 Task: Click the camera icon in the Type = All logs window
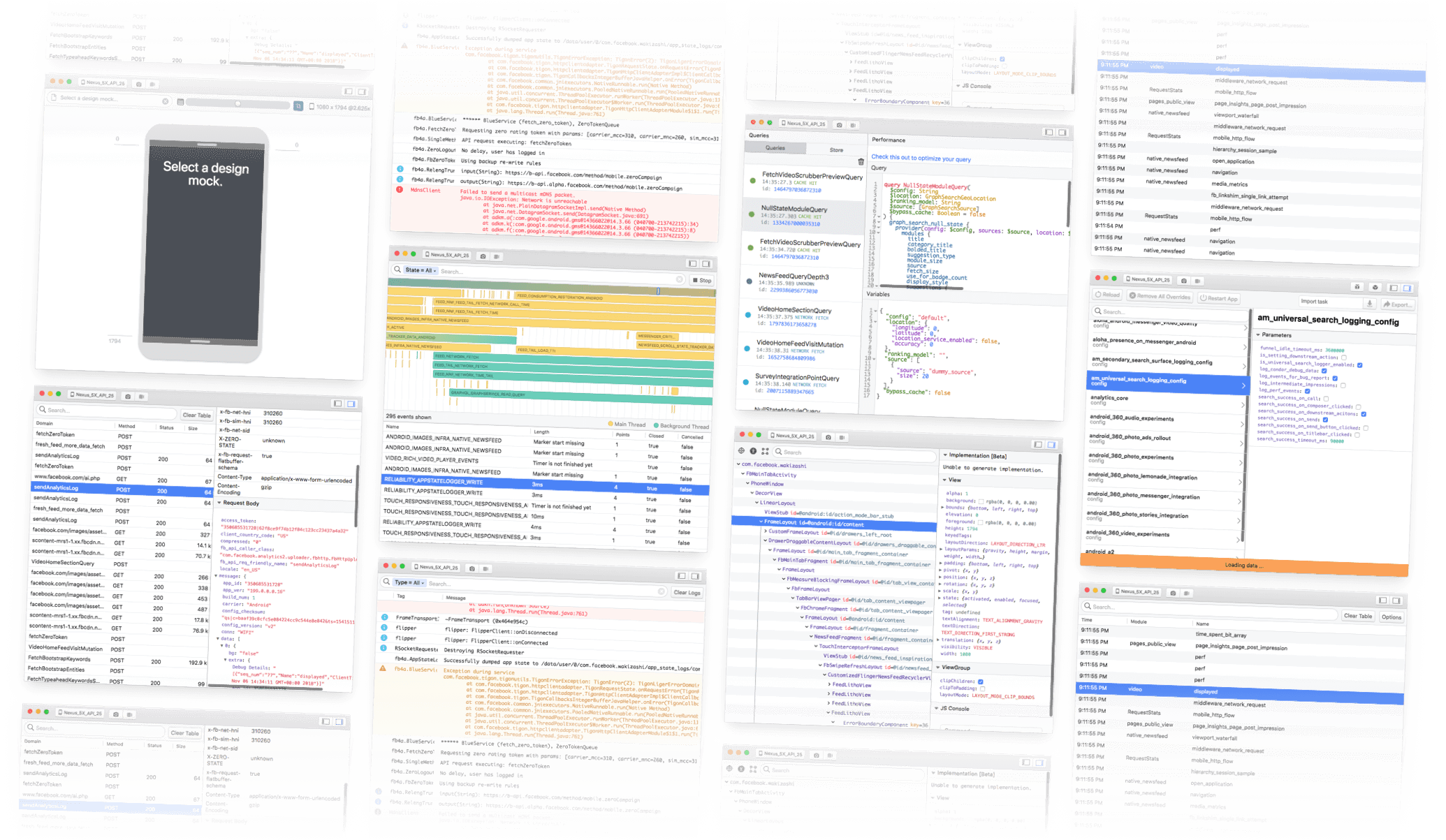pos(472,568)
